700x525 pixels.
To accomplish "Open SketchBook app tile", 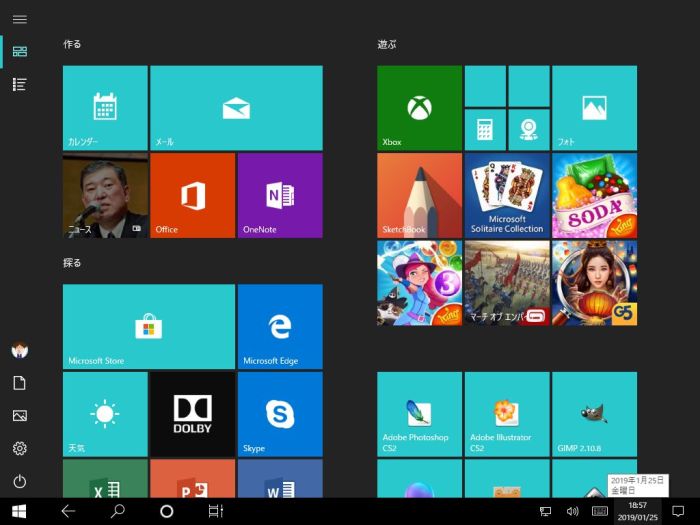I will [419, 195].
